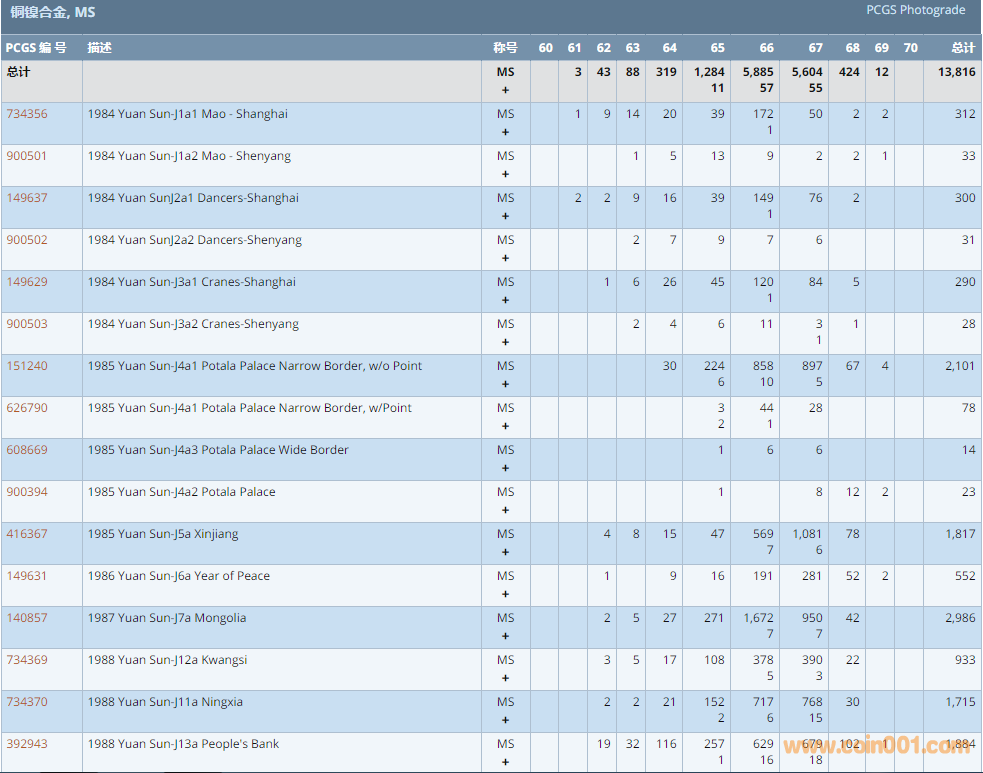Select coin number 149637
The height and width of the screenshot is (773, 983).
pos(27,198)
